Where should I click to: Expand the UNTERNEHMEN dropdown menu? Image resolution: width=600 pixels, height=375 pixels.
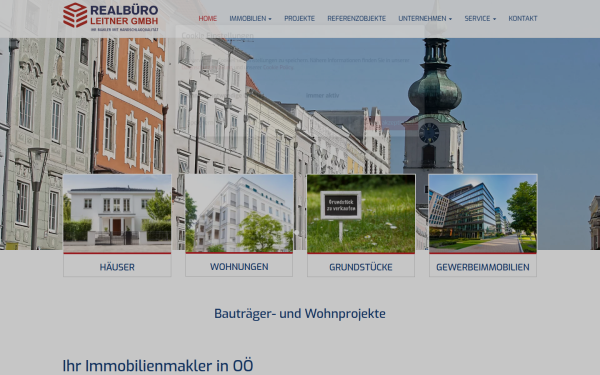[x=425, y=18]
